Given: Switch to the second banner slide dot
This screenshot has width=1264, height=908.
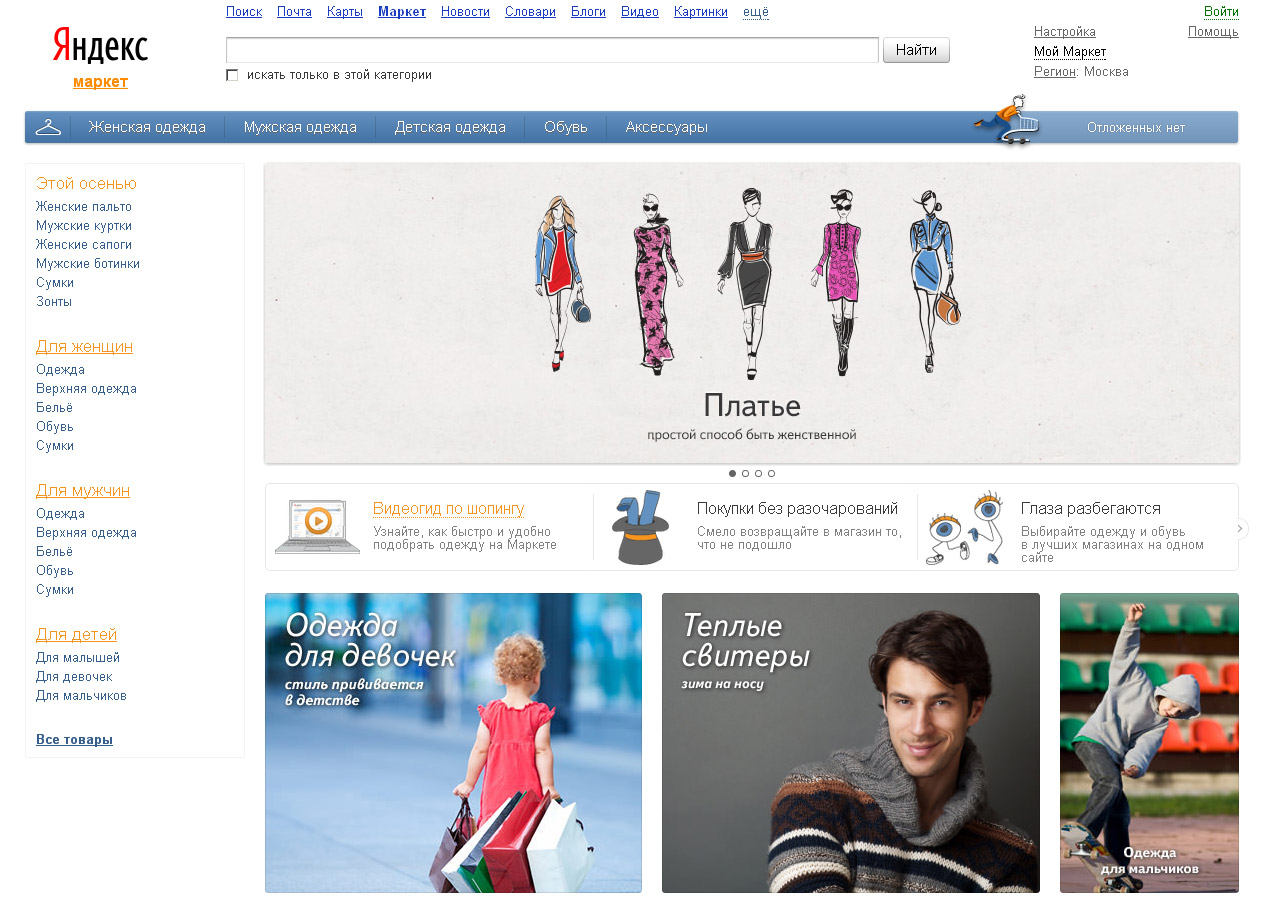Looking at the screenshot, I should click(x=745, y=473).
